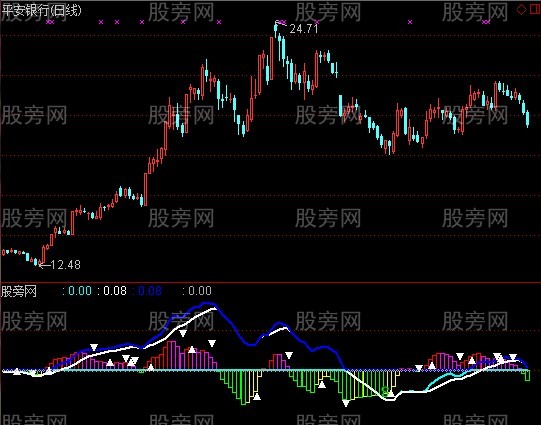Select the 24.71 high price label
The image size is (541, 425).
point(304,29)
